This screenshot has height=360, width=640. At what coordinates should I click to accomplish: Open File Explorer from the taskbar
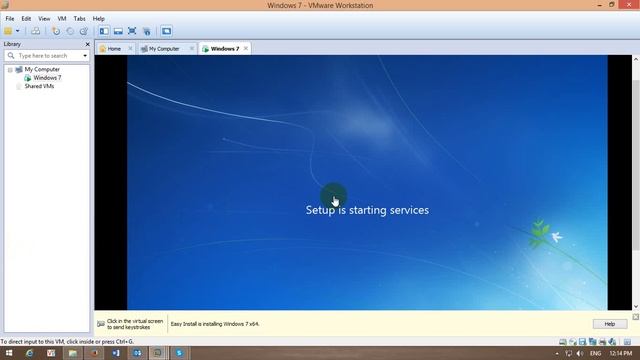[73, 353]
